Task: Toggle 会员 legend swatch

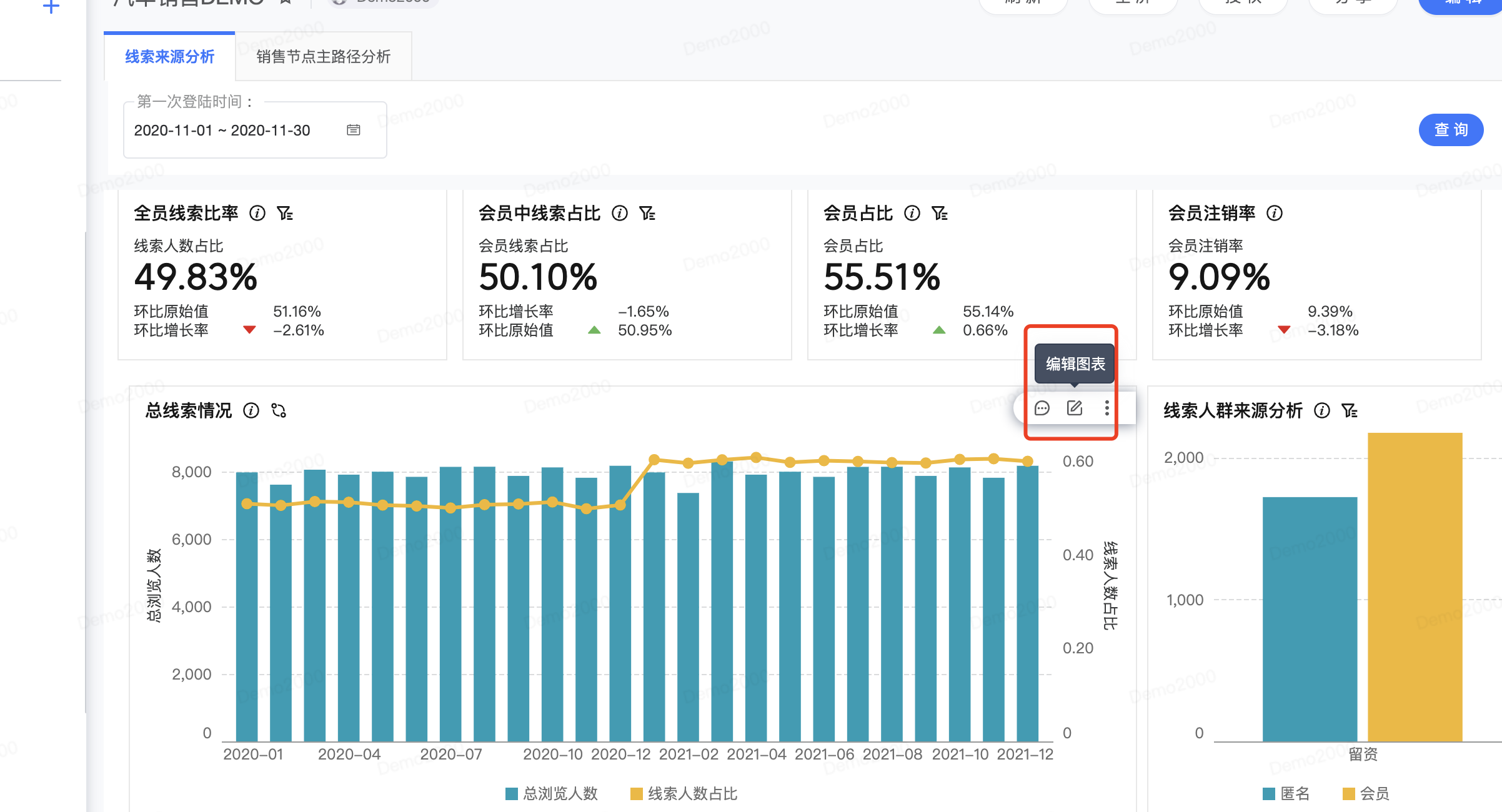Action: [1349, 794]
